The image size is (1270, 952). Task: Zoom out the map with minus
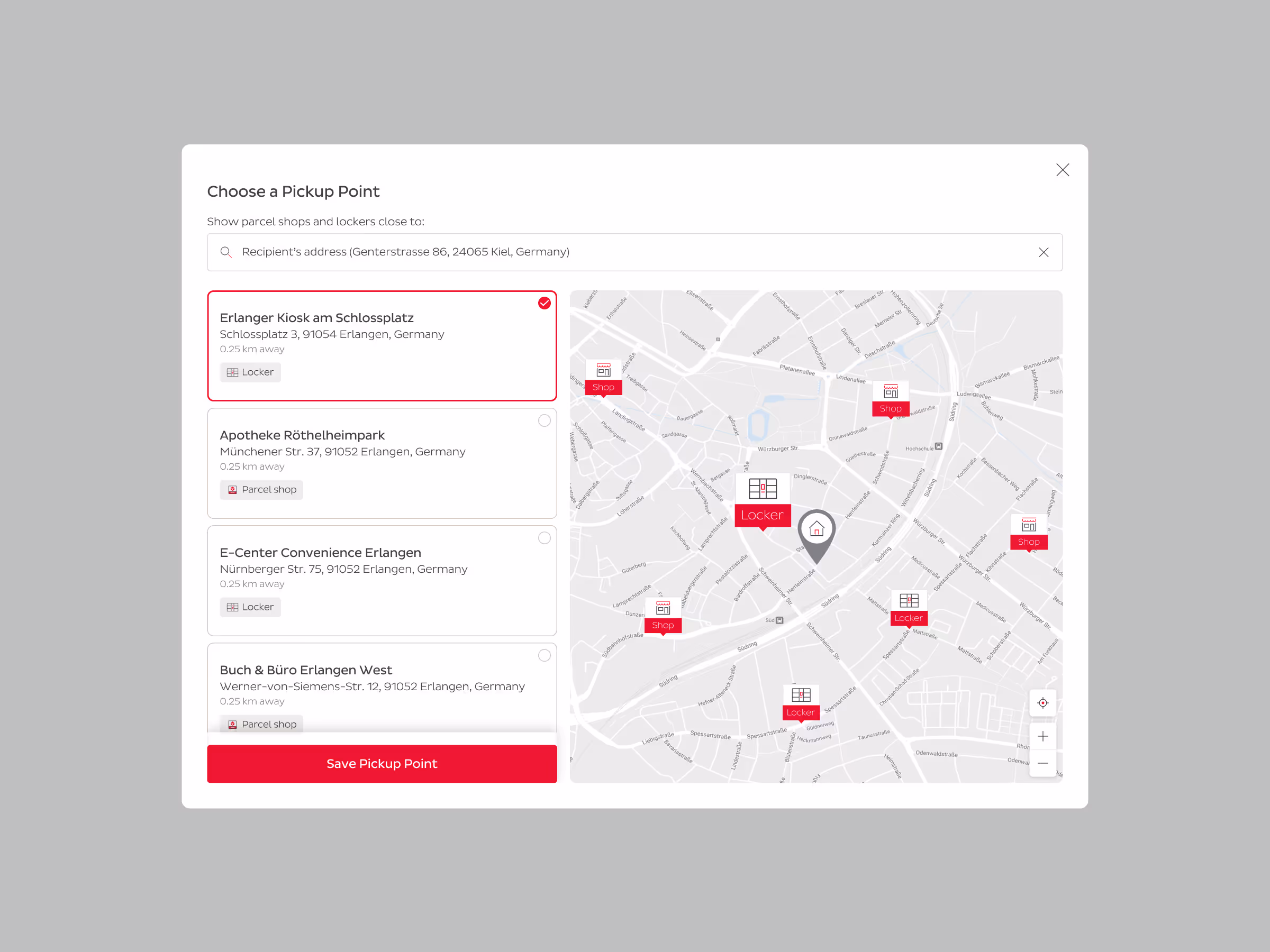click(x=1042, y=763)
